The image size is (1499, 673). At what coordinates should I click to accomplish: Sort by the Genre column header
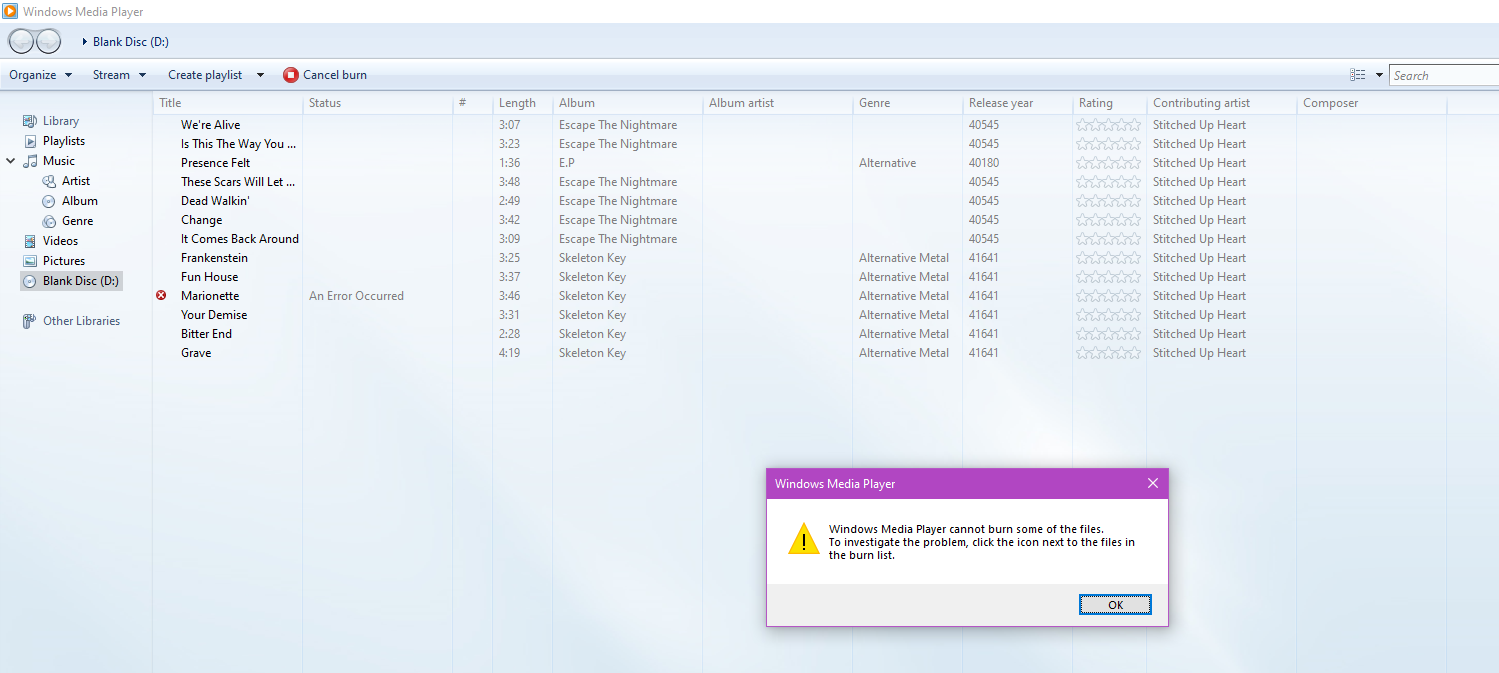tap(908, 103)
